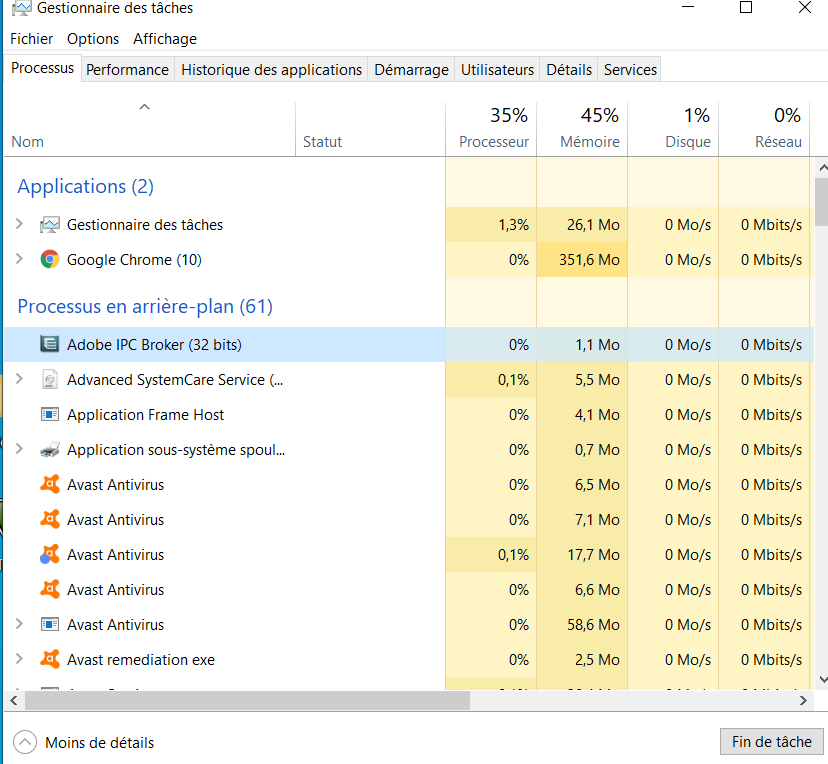Switch to Historique des applications tab
Viewport: 828px width, 764px height.
tap(271, 70)
